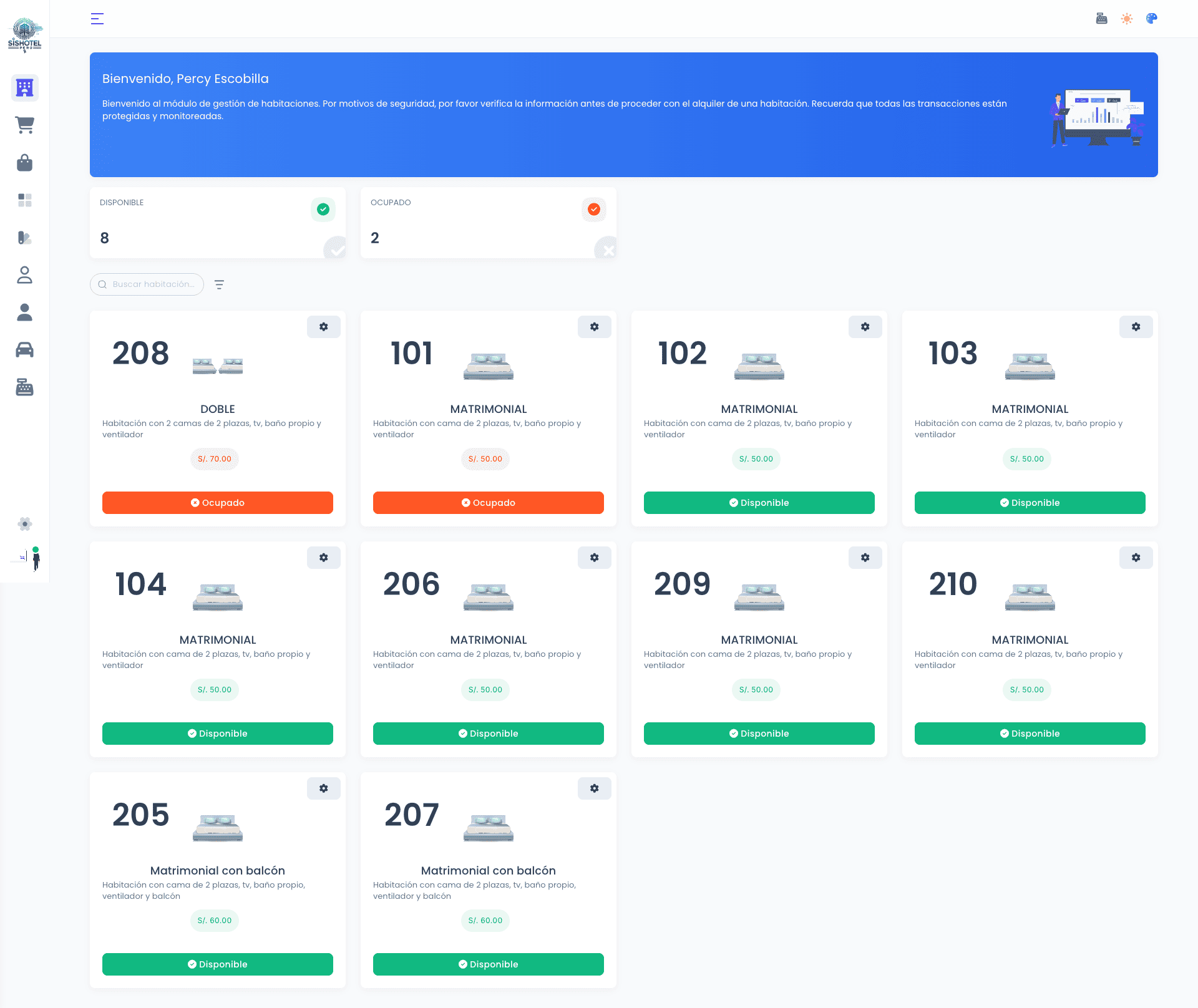Image resolution: width=1198 pixels, height=1008 pixels.
Task: Open settings gear for room 208
Action: (x=323, y=327)
